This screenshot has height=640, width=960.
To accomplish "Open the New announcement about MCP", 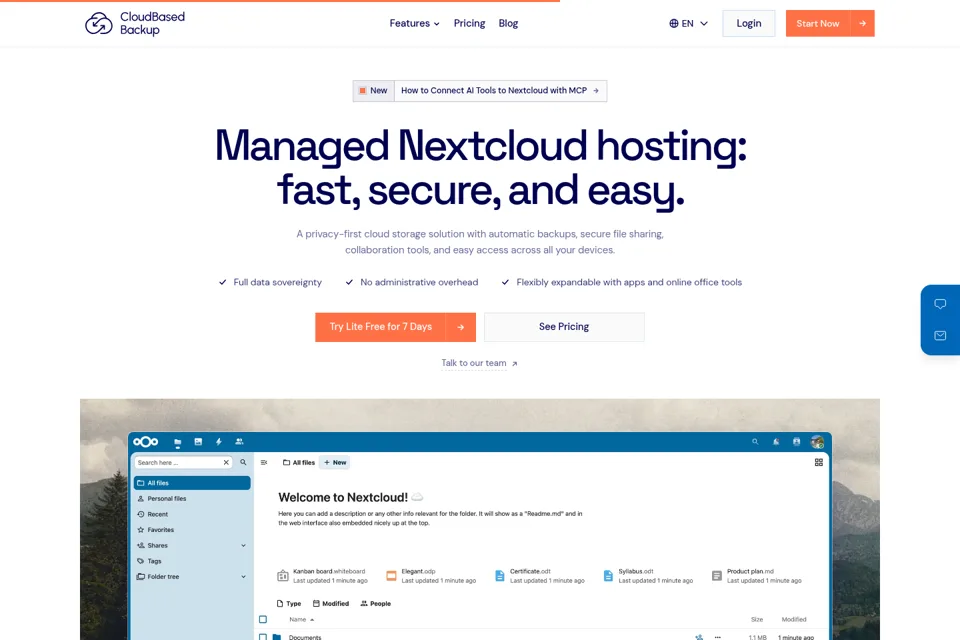I will 480,91.
